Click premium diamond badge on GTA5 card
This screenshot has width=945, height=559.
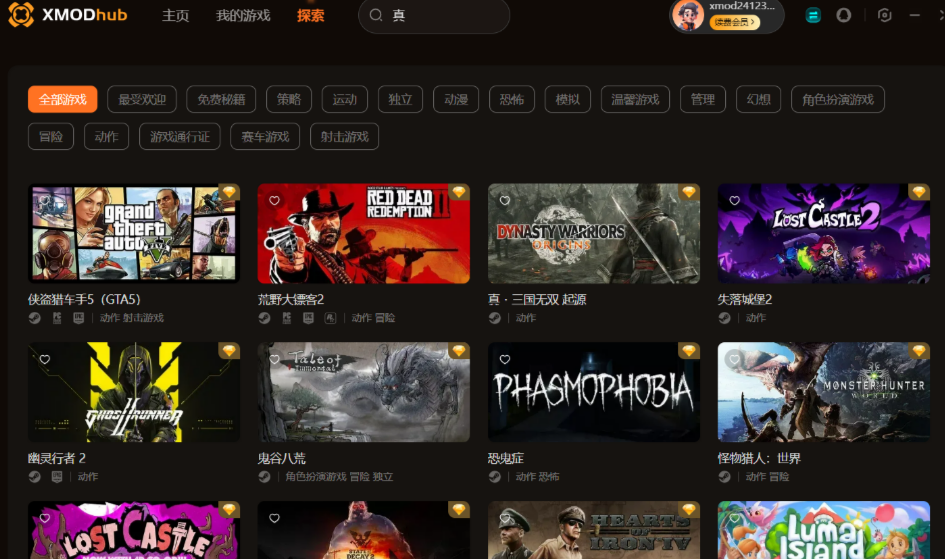pyautogui.click(x=229, y=192)
